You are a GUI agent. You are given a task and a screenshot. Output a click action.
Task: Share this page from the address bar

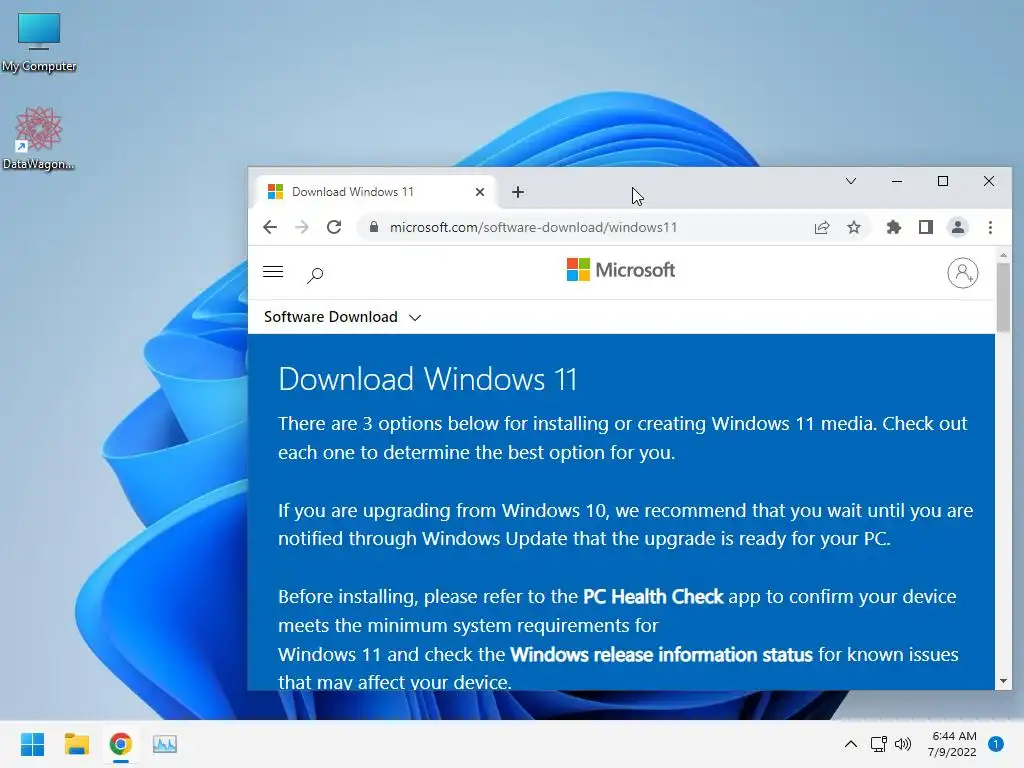coord(822,227)
